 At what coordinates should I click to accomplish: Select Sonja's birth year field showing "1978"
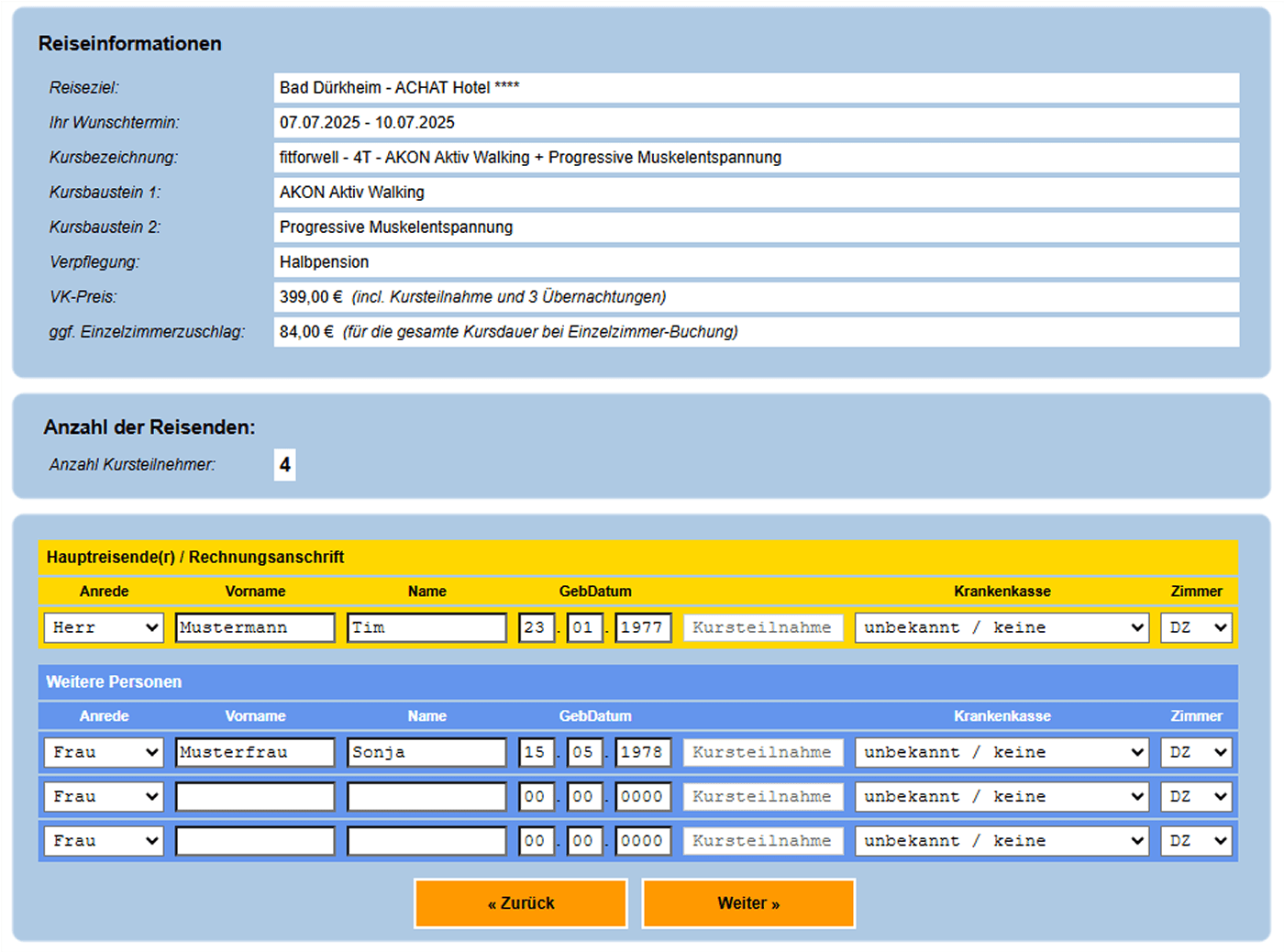642,752
